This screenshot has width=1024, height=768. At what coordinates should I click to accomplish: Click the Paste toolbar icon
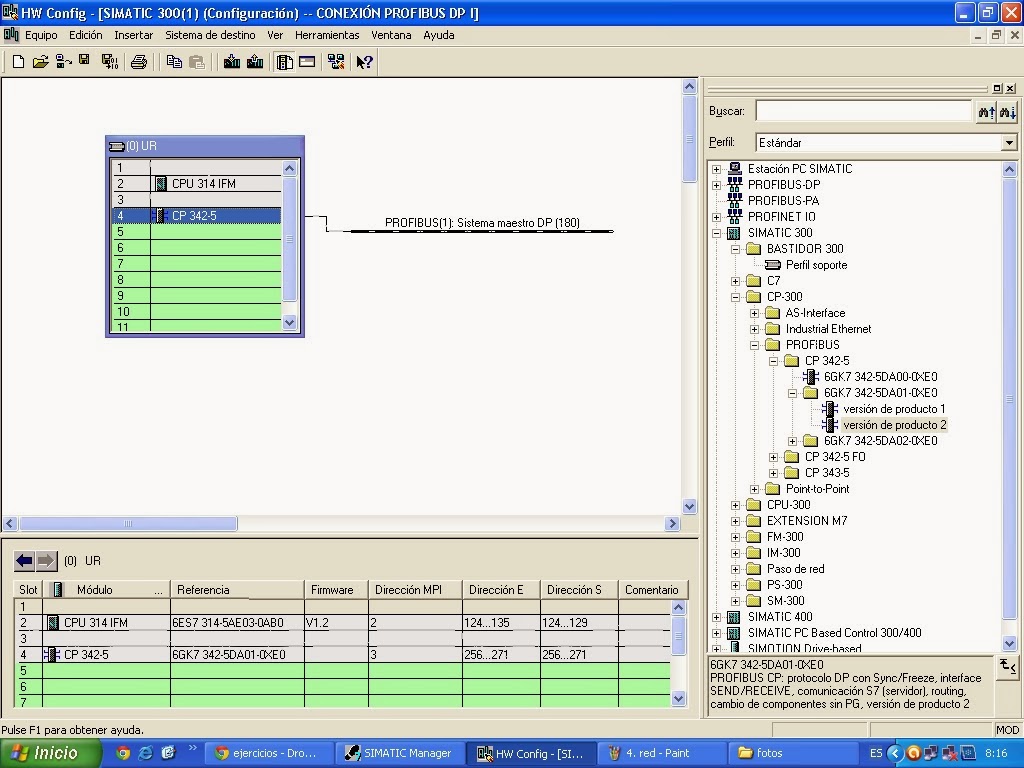click(197, 62)
